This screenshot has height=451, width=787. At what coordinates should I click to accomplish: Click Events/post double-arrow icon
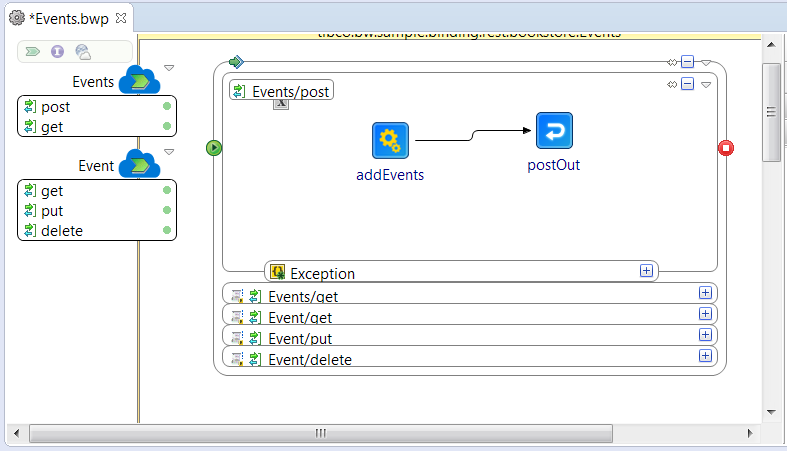click(x=672, y=84)
